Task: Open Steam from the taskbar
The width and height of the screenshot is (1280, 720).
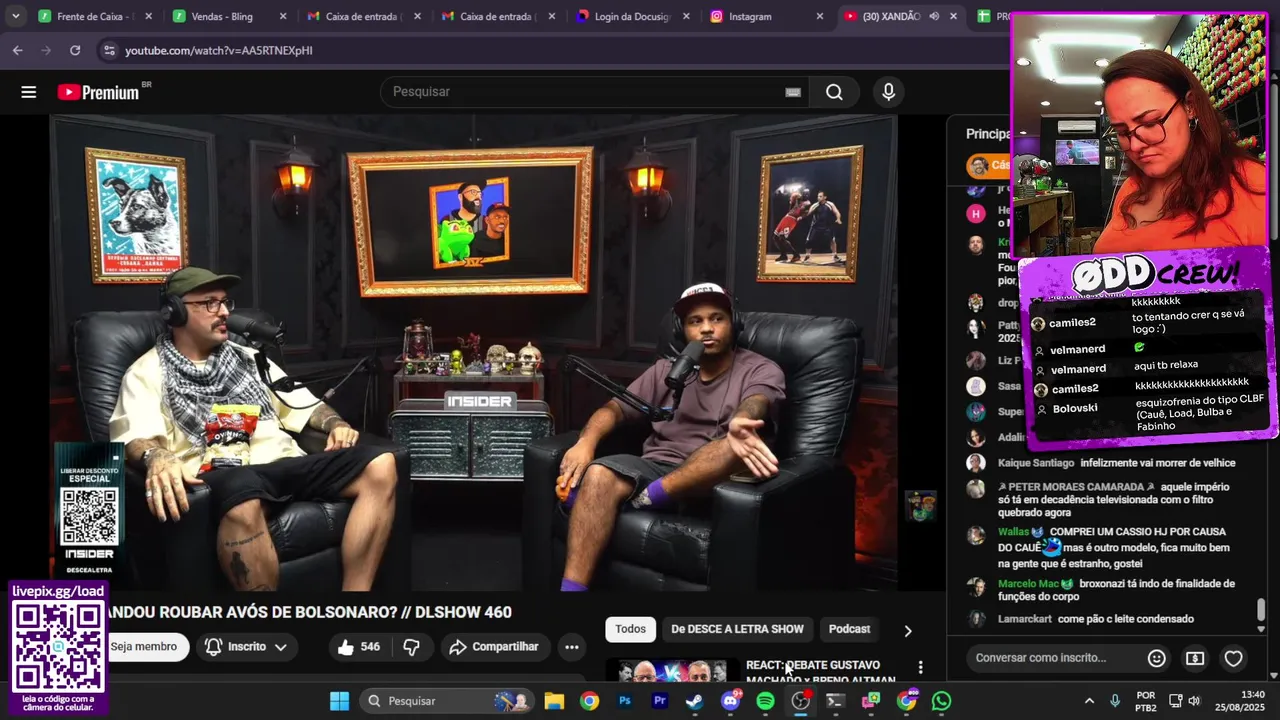Action: [x=694, y=701]
